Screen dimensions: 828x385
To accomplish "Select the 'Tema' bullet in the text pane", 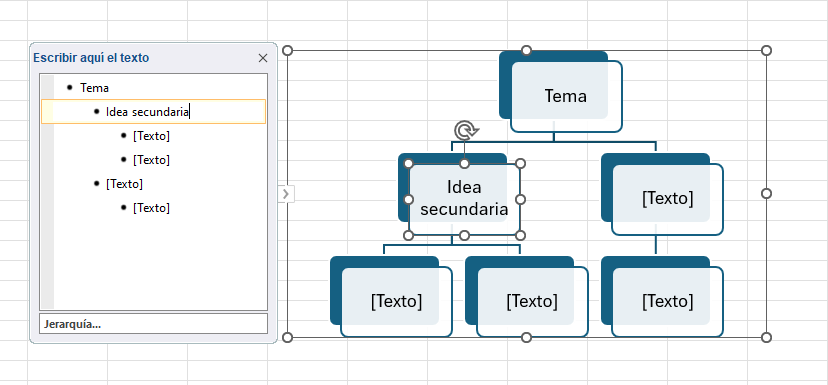I will tap(95, 88).
